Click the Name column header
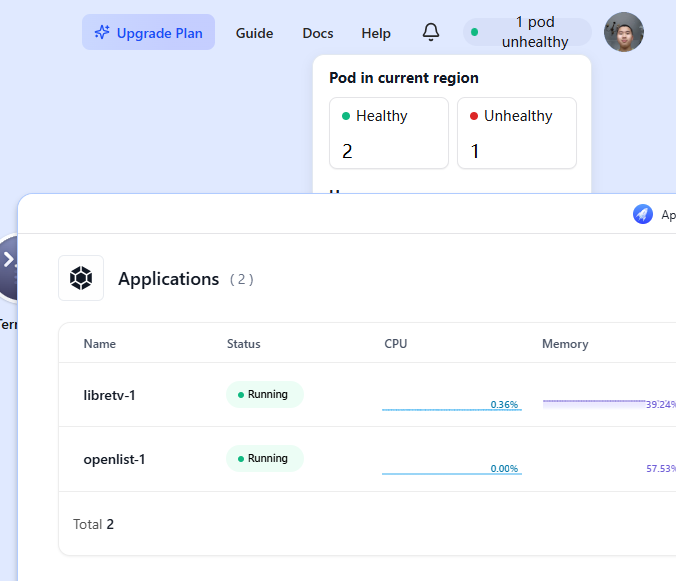Viewport: 676px width, 581px height. coord(100,344)
